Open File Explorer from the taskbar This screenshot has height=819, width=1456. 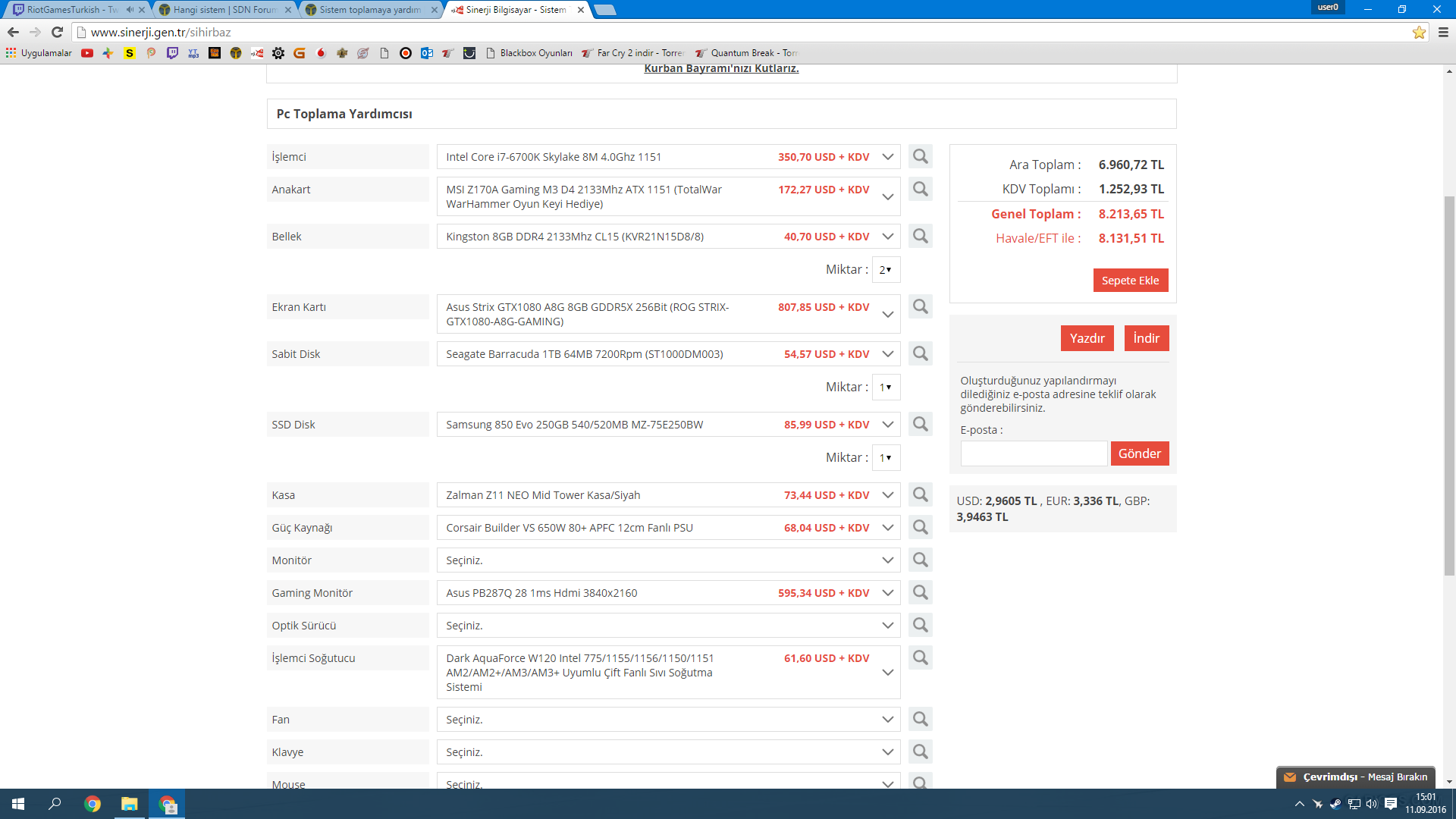pyautogui.click(x=129, y=804)
